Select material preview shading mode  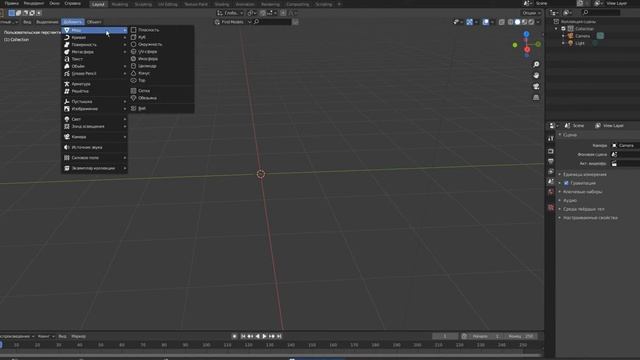pos(524,22)
